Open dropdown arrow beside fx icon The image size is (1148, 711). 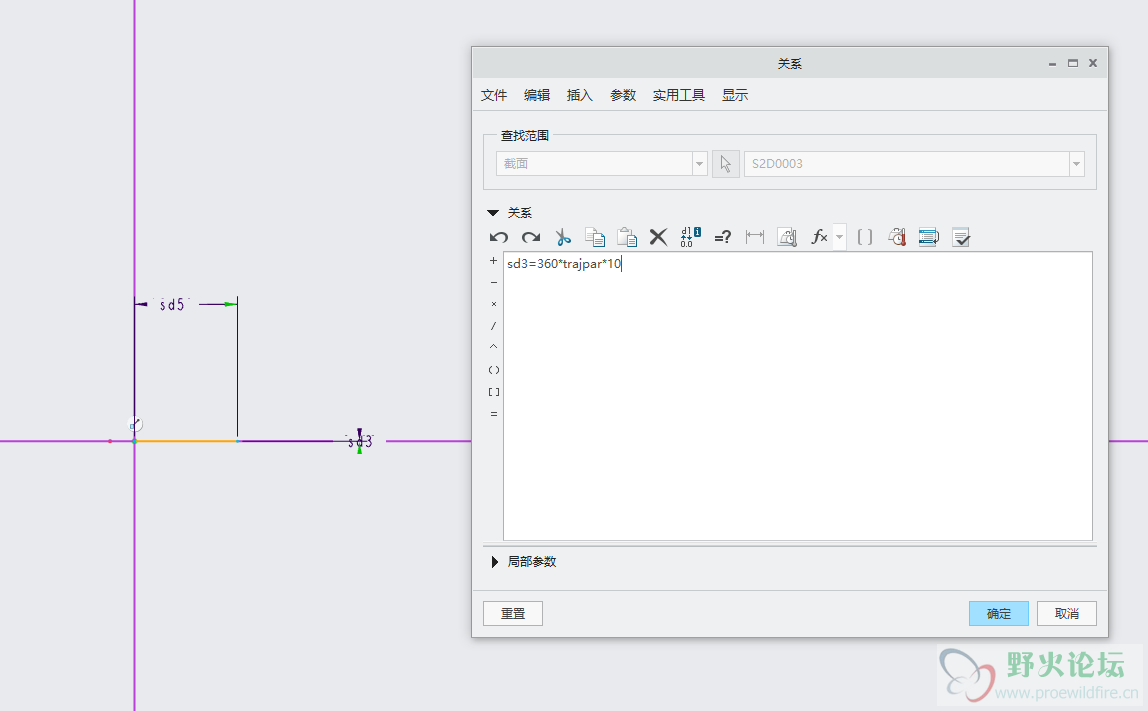pyautogui.click(x=840, y=237)
